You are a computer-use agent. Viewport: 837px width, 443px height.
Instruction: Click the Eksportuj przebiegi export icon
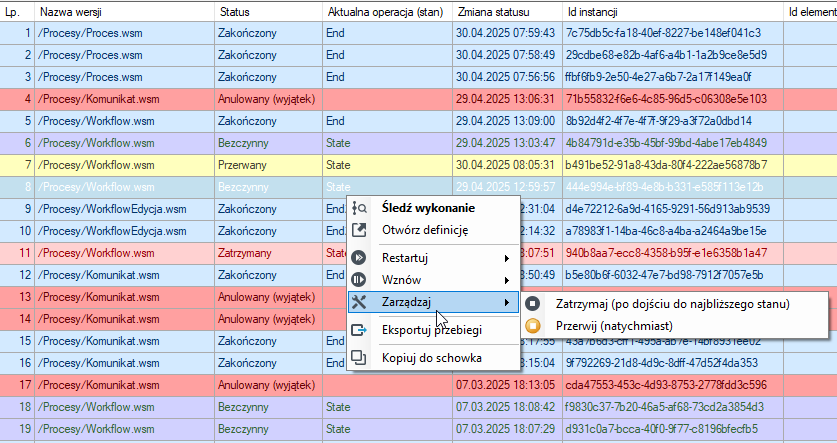coord(359,330)
